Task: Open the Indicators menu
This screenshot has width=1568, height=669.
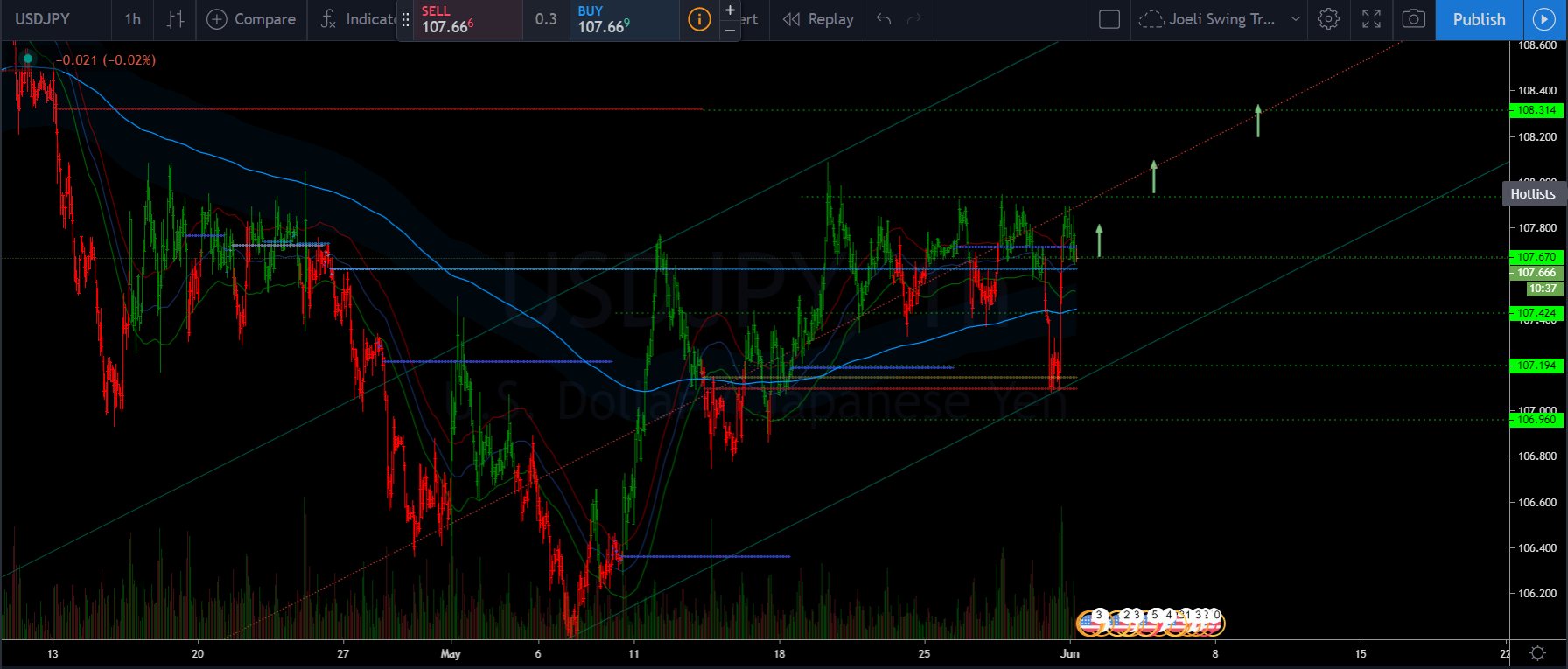Action: 359,19
